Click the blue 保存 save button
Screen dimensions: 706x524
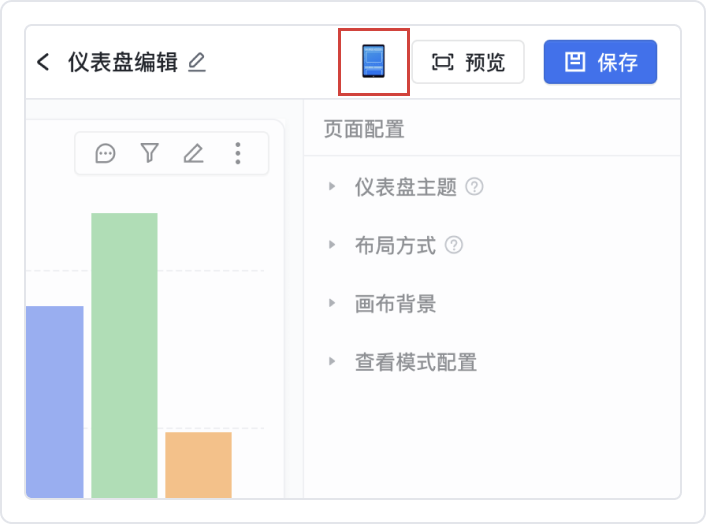600,62
